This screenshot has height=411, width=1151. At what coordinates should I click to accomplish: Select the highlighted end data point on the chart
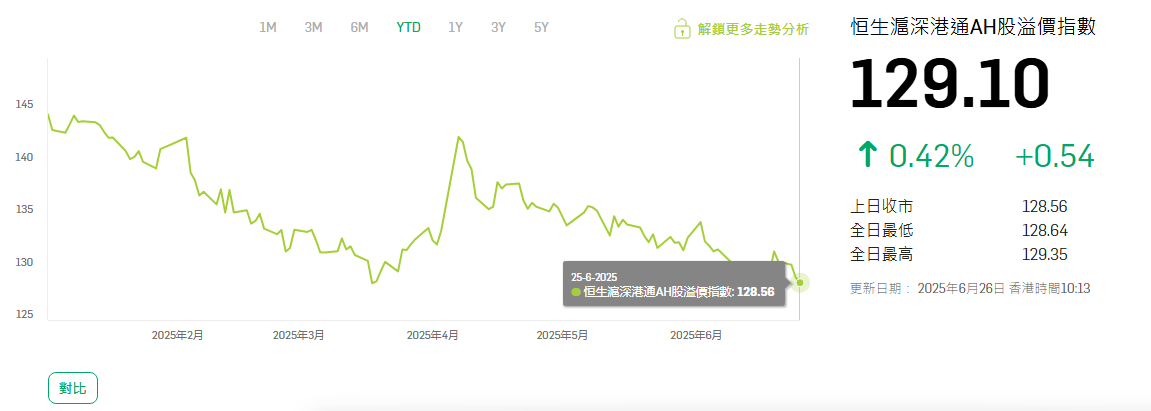[x=800, y=283]
